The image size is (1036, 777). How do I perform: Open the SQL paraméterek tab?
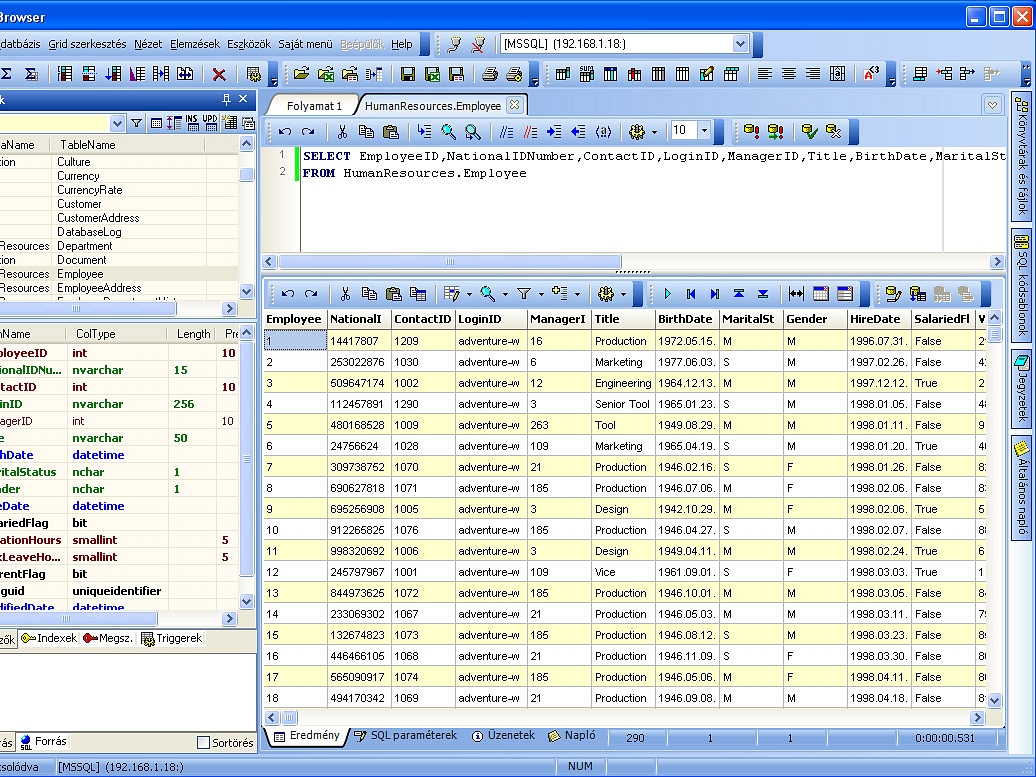pyautogui.click(x=405, y=736)
